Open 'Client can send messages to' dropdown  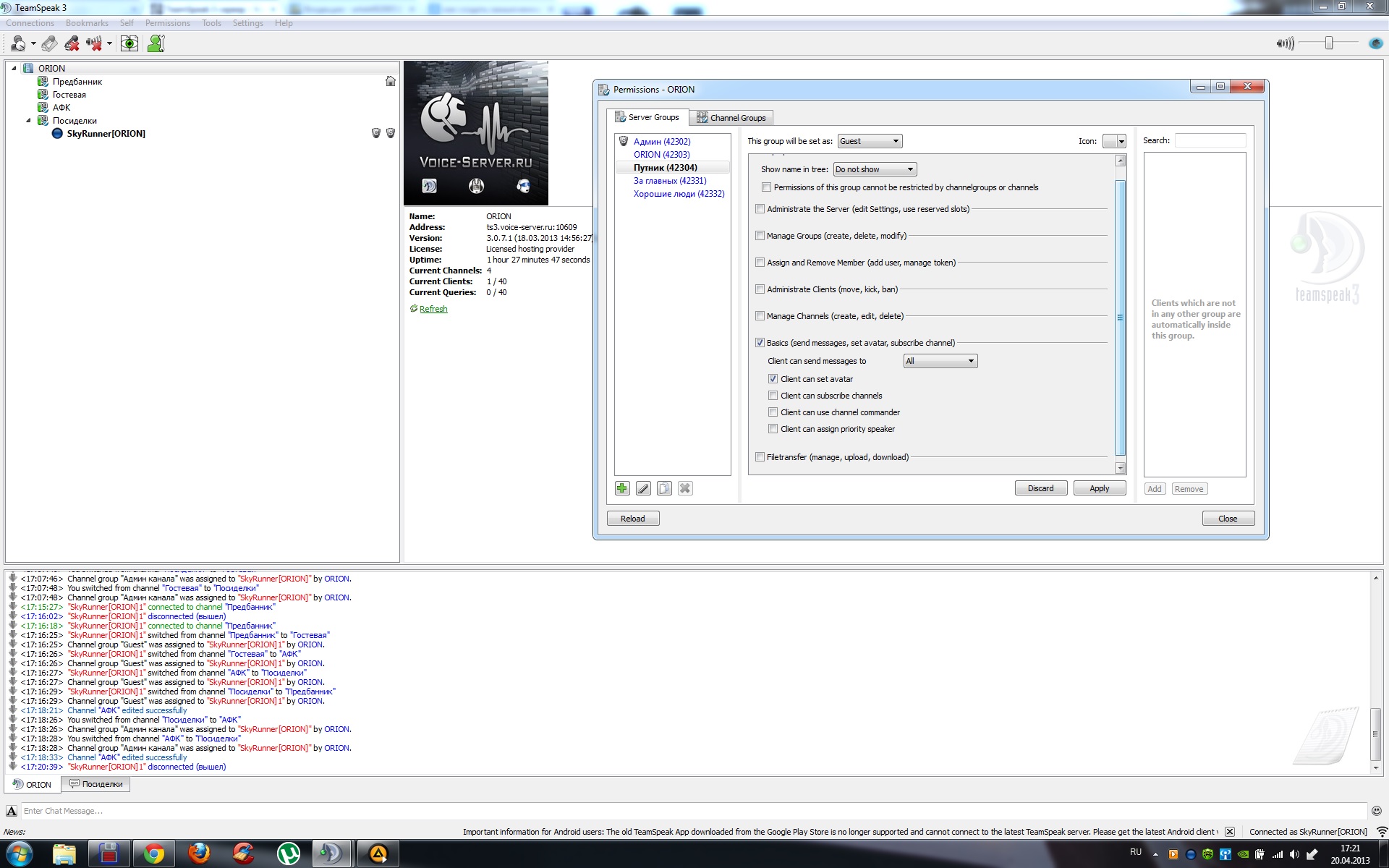pos(940,361)
